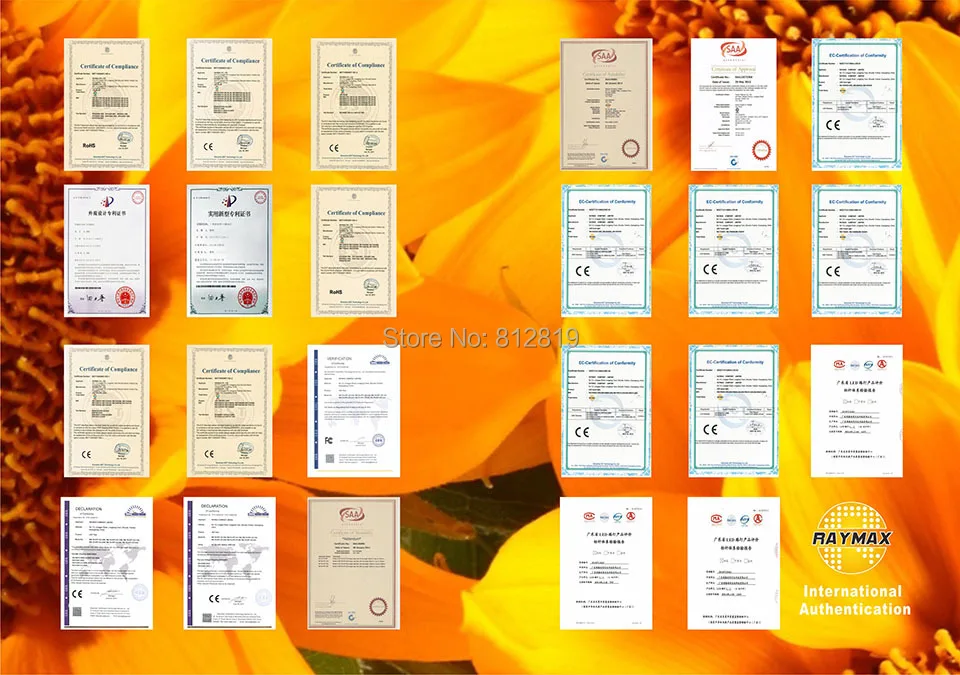Open the FCC Verification certificate

(x=353, y=411)
